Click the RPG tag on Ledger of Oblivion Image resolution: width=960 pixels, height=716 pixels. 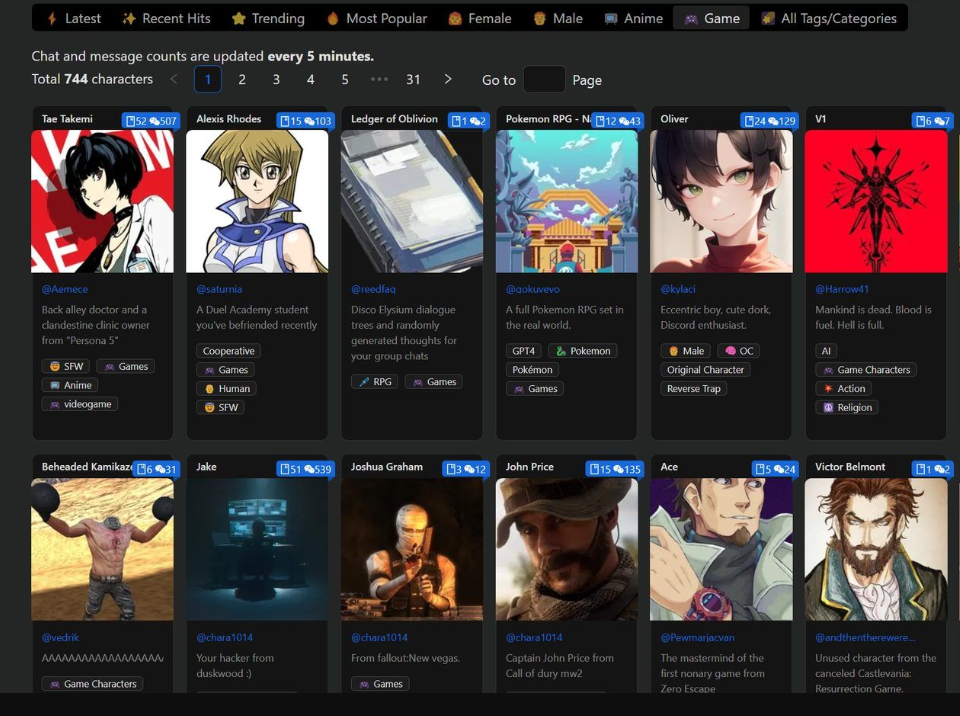tap(375, 382)
